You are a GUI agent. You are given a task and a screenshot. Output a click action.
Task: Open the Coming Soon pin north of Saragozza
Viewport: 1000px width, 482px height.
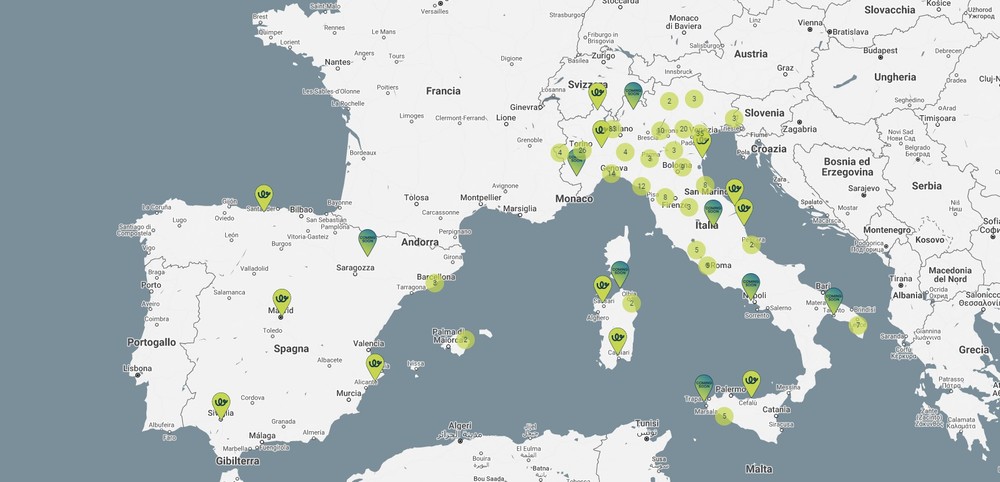coord(368,238)
